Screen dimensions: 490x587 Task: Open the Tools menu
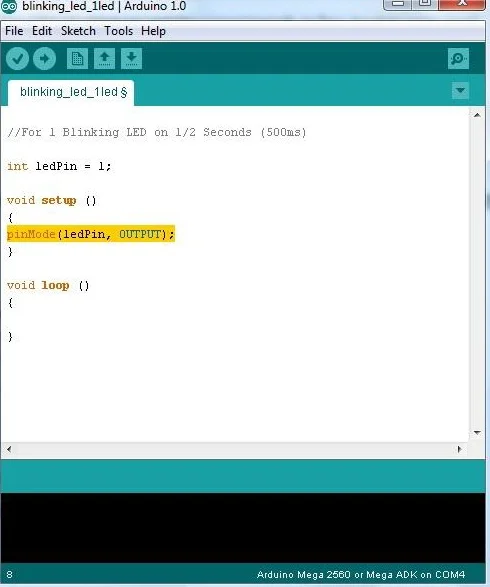click(x=118, y=31)
